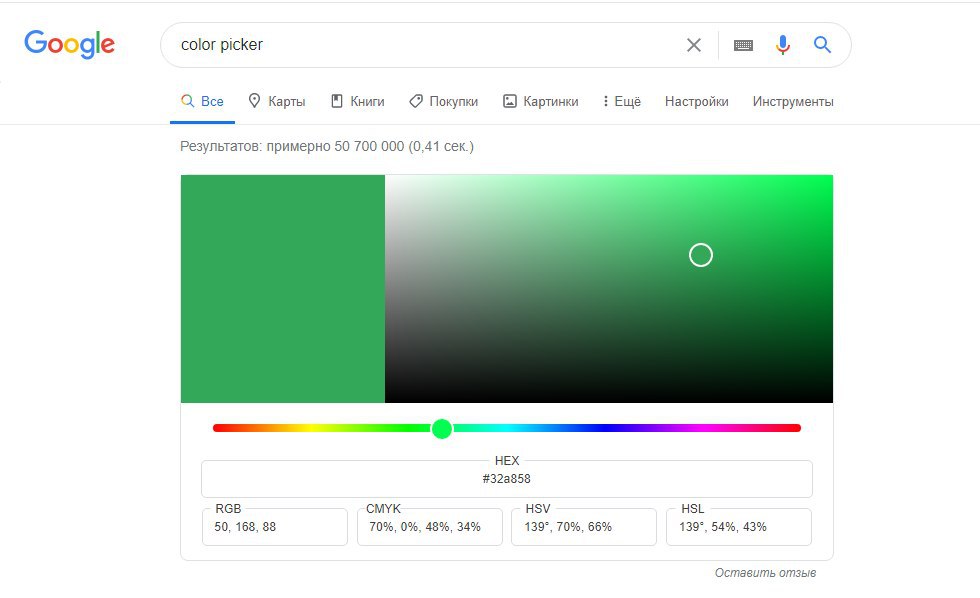980x598 pixels.
Task: Click the circular selector in the gradient
Action: (x=701, y=255)
